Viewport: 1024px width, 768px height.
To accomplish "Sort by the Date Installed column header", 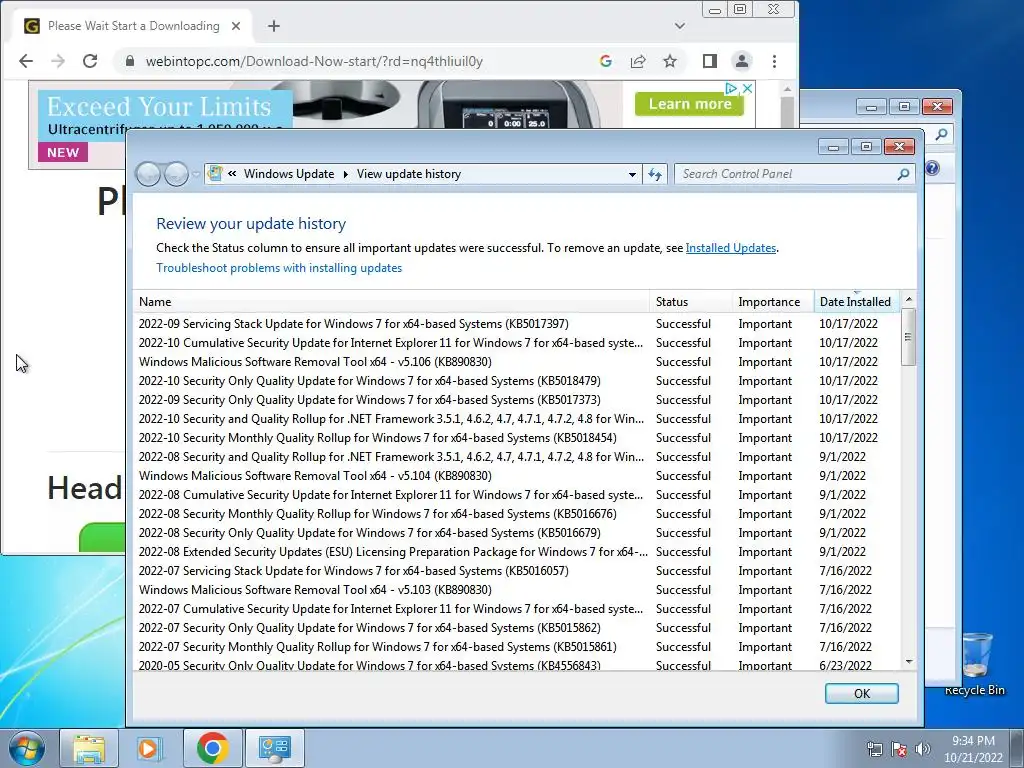I will pos(857,302).
